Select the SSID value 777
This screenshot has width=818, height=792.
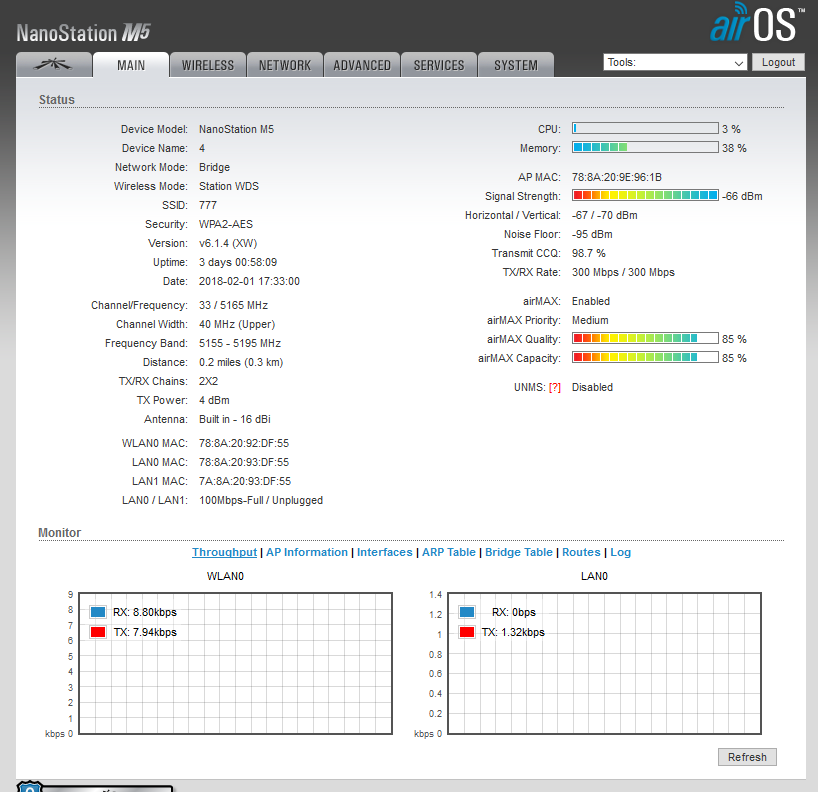(x=208, y=206)
